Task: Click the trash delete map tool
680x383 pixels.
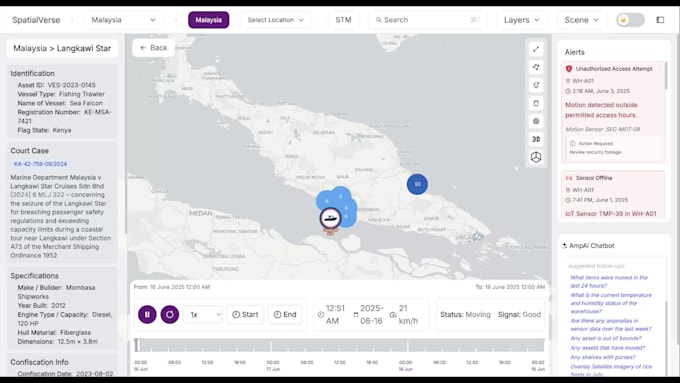Action: [x=536, y=103]
